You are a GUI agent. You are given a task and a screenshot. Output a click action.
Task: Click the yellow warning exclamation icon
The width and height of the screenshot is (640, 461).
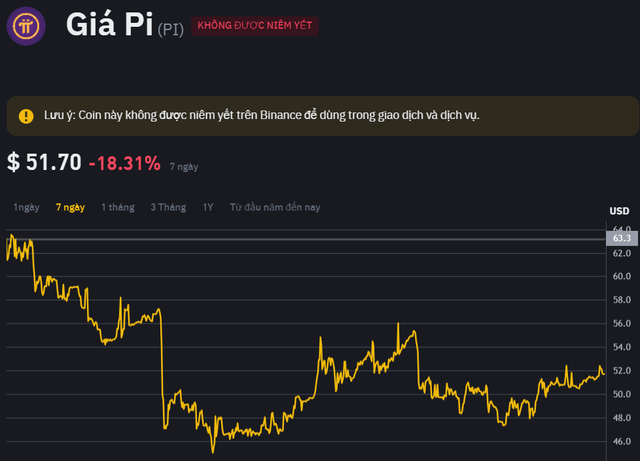pos(26,116)
